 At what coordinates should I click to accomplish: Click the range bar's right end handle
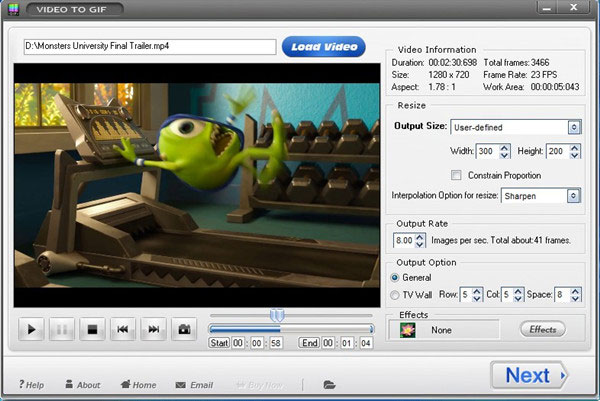click(371, 329)
